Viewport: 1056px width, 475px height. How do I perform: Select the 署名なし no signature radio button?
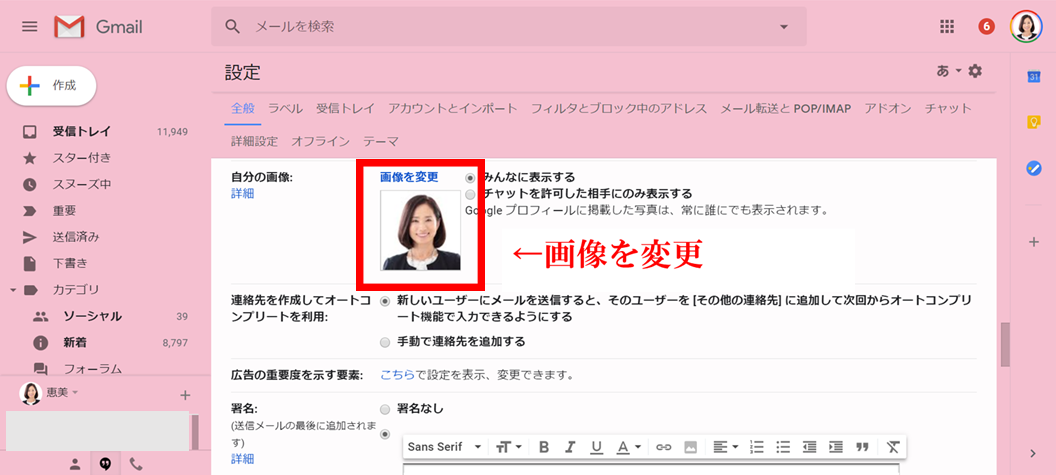pyautogui.click(x=385, y=409)
